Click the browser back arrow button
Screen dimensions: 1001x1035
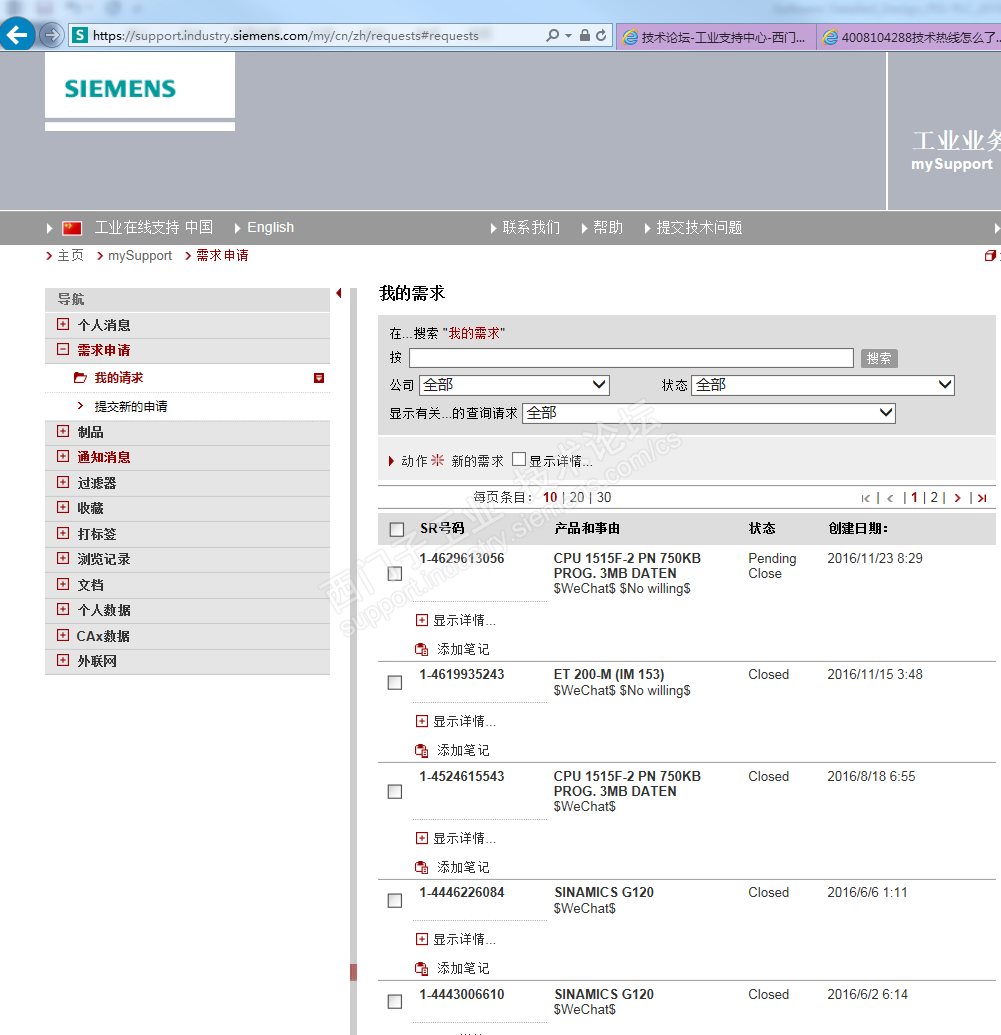pos(17,34)
